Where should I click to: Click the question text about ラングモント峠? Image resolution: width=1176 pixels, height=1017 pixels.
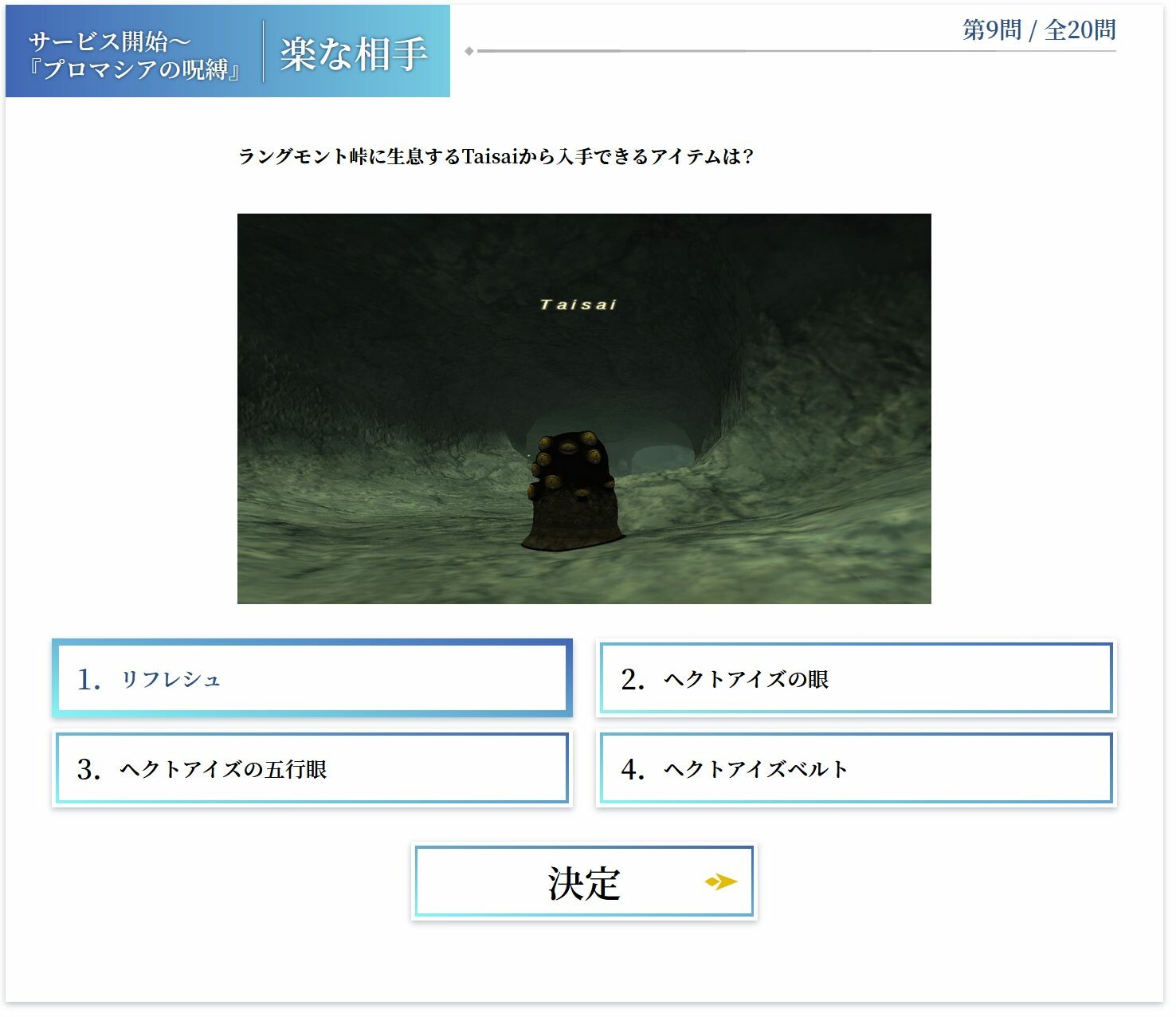point(496,156)
